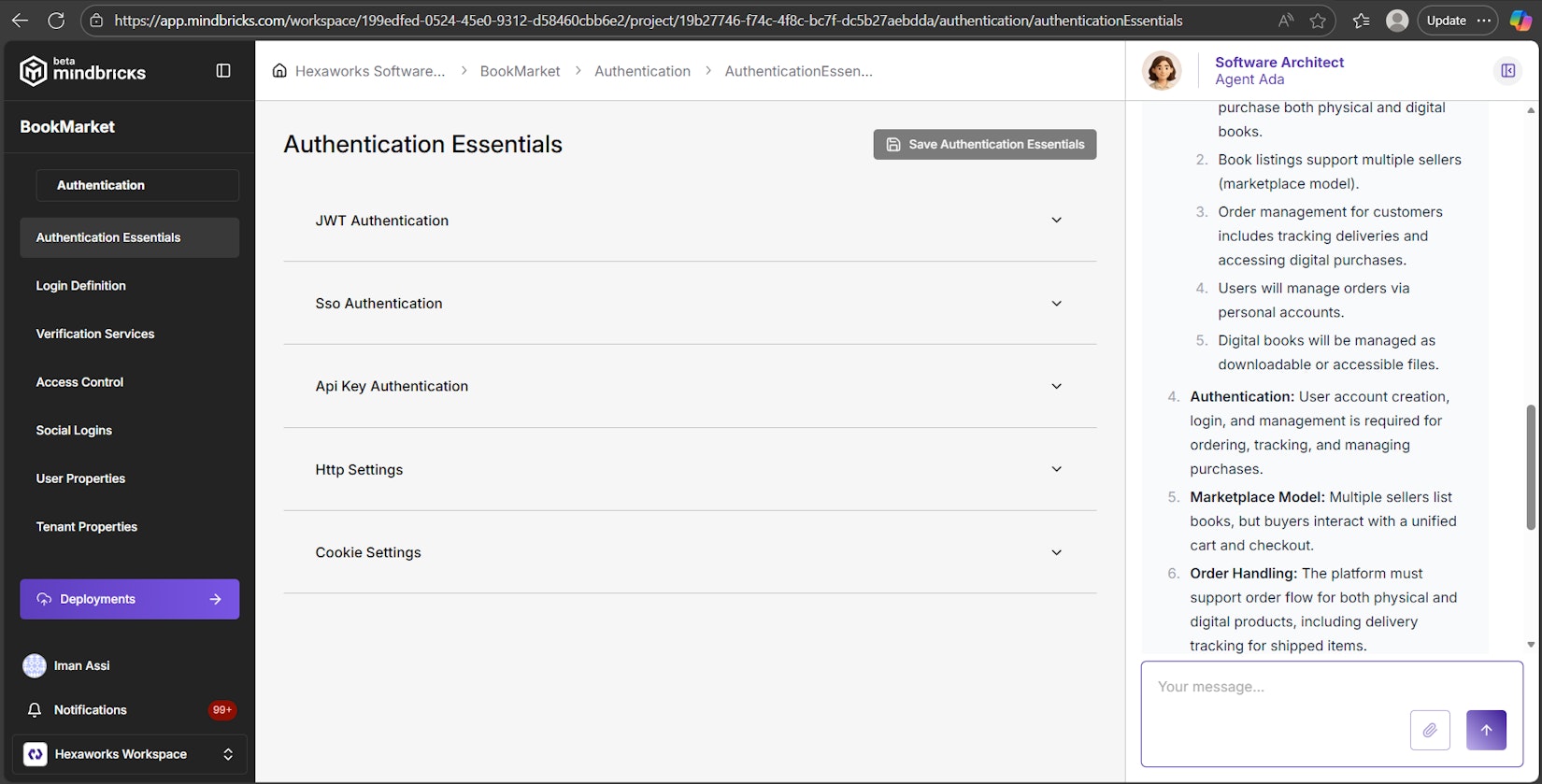Expand the Http Settings section

tap(1056, 469)
